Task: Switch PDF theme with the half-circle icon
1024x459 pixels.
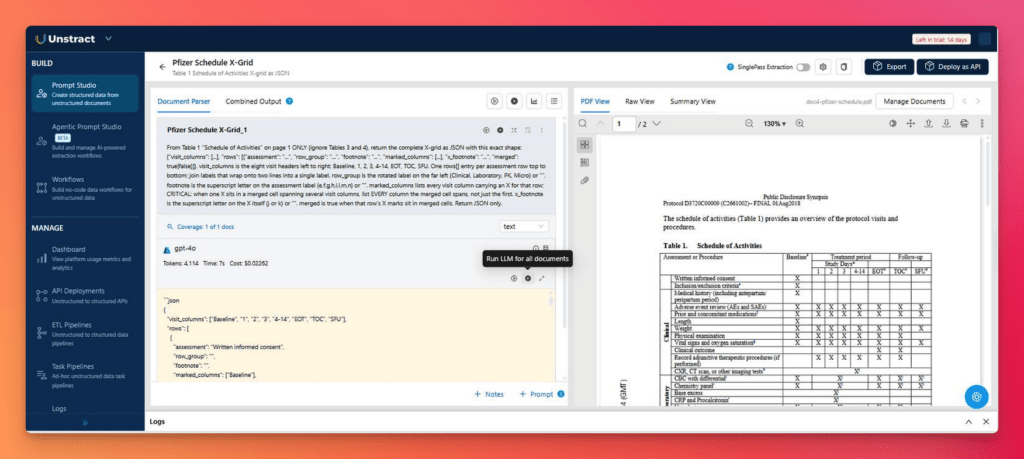Action: coord(893,123)
